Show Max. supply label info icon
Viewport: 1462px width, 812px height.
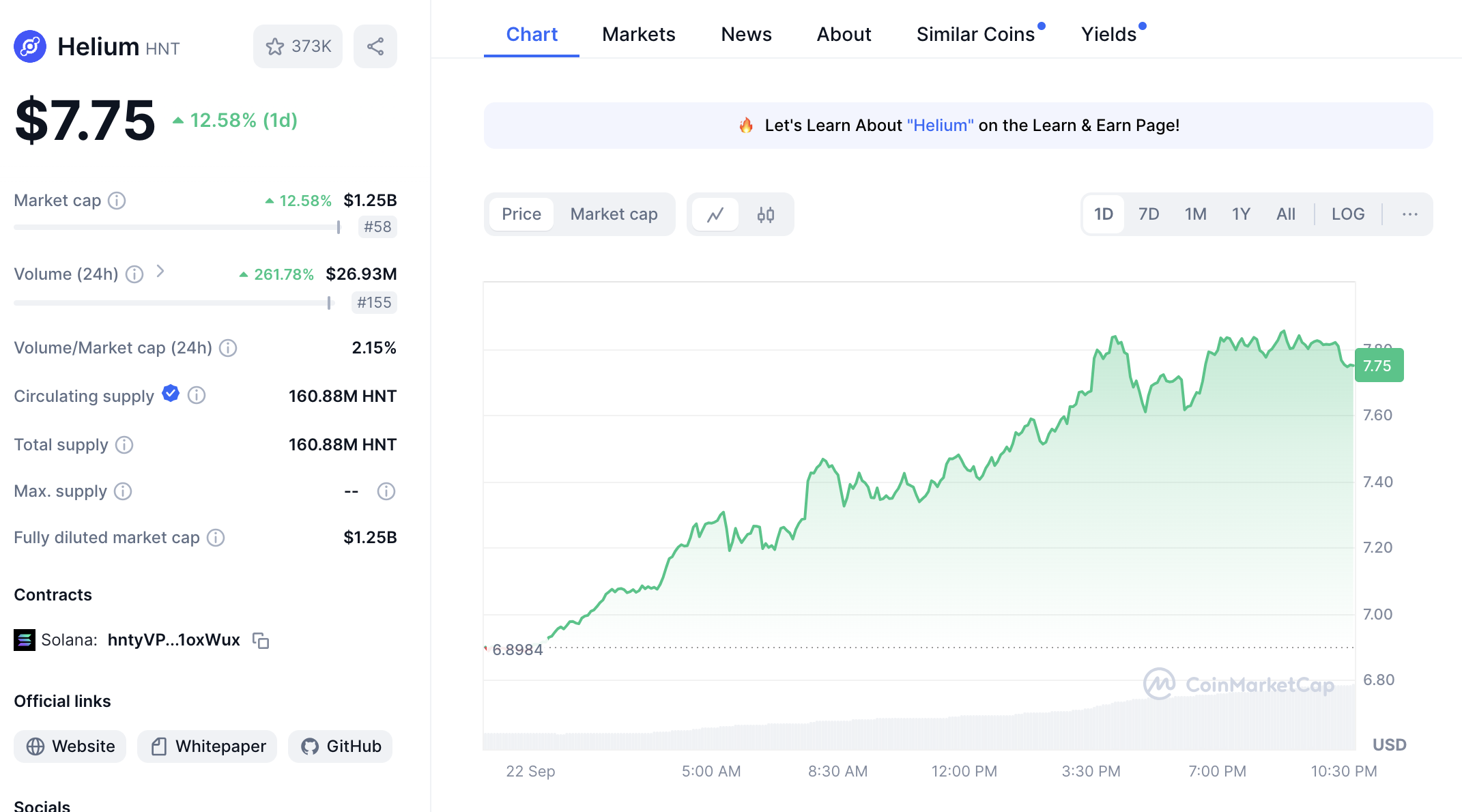(123, 491)
